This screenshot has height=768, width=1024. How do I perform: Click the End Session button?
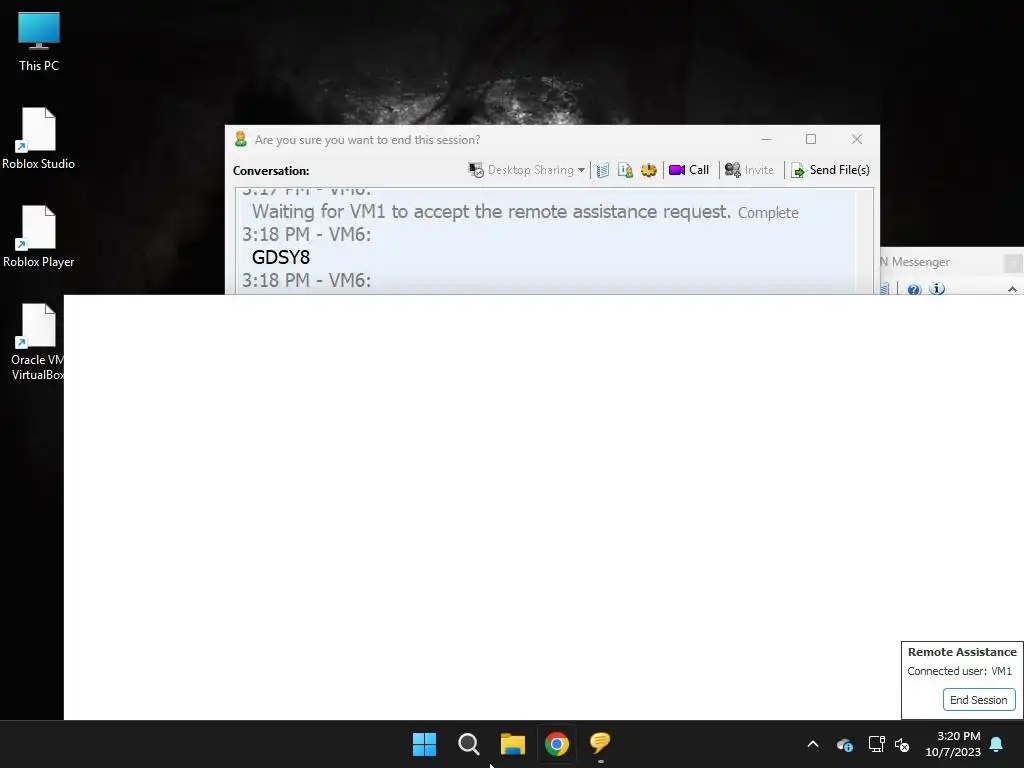[978, 699]
